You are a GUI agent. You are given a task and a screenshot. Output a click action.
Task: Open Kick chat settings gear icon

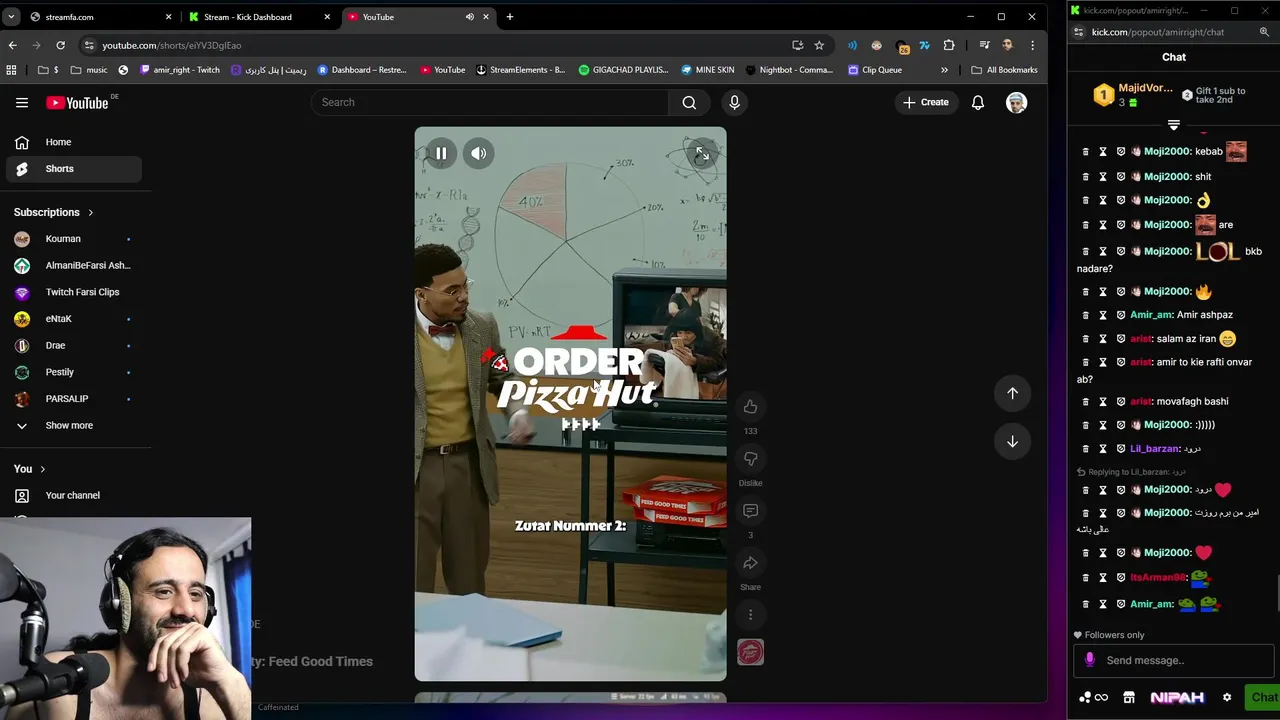click(x=1227, y=697)
